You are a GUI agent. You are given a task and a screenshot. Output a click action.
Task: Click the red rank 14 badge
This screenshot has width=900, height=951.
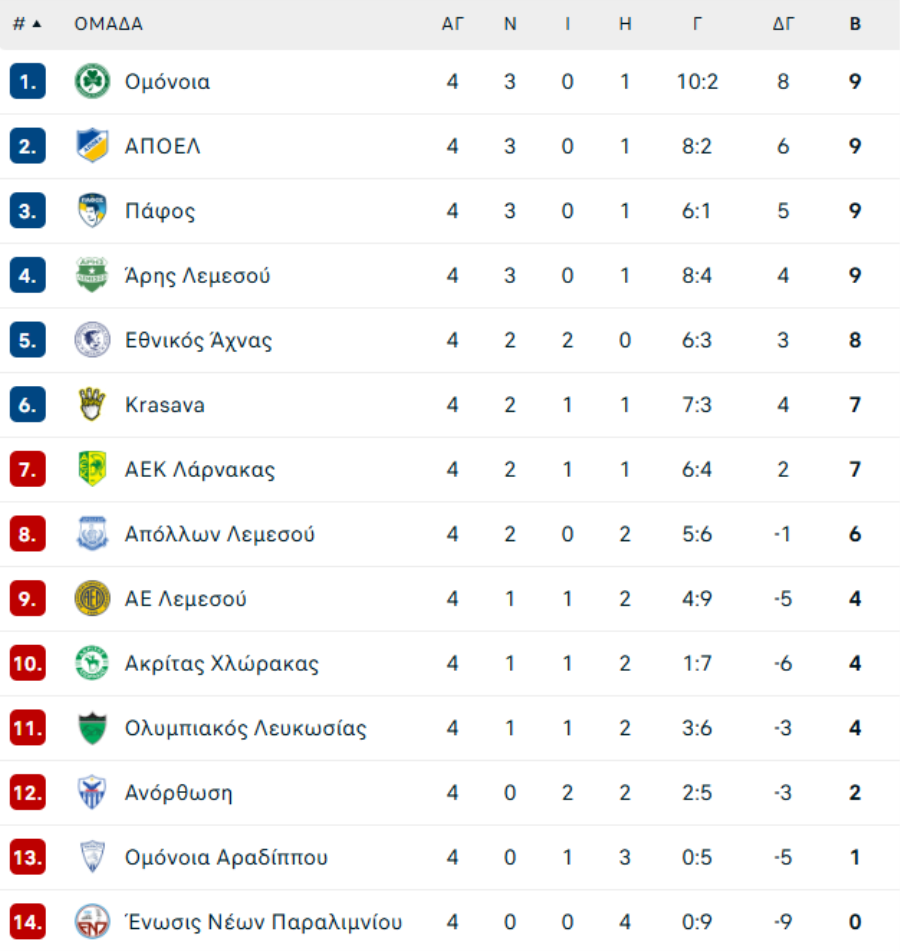point(27,922)
